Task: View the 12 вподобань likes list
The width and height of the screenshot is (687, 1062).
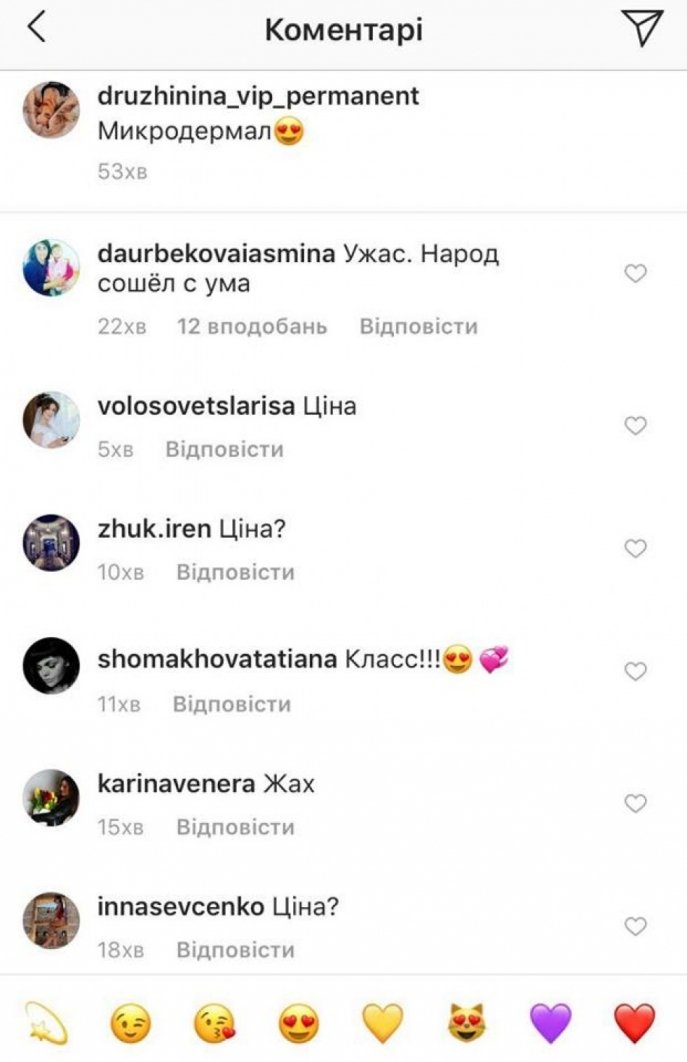Action: tap(252, 326)
